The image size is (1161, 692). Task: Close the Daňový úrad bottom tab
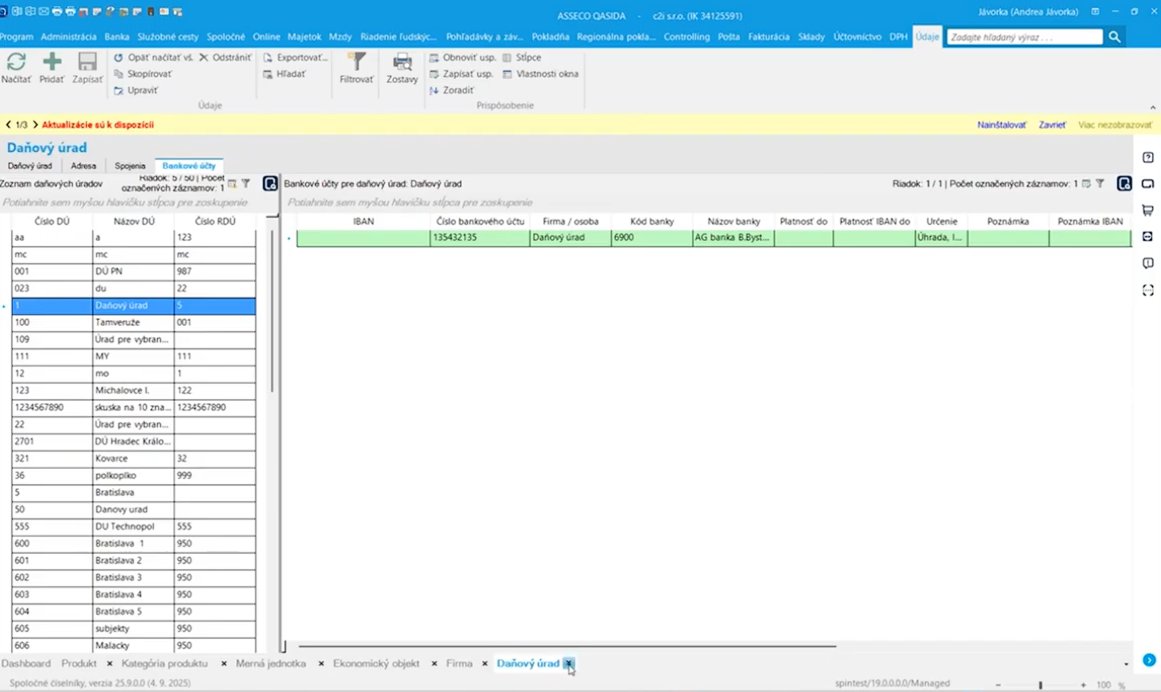click(568, 663)
